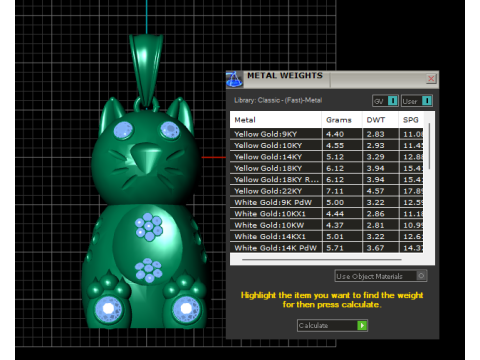Select the Yellow Gold:10KY row

tap(327, 145)
